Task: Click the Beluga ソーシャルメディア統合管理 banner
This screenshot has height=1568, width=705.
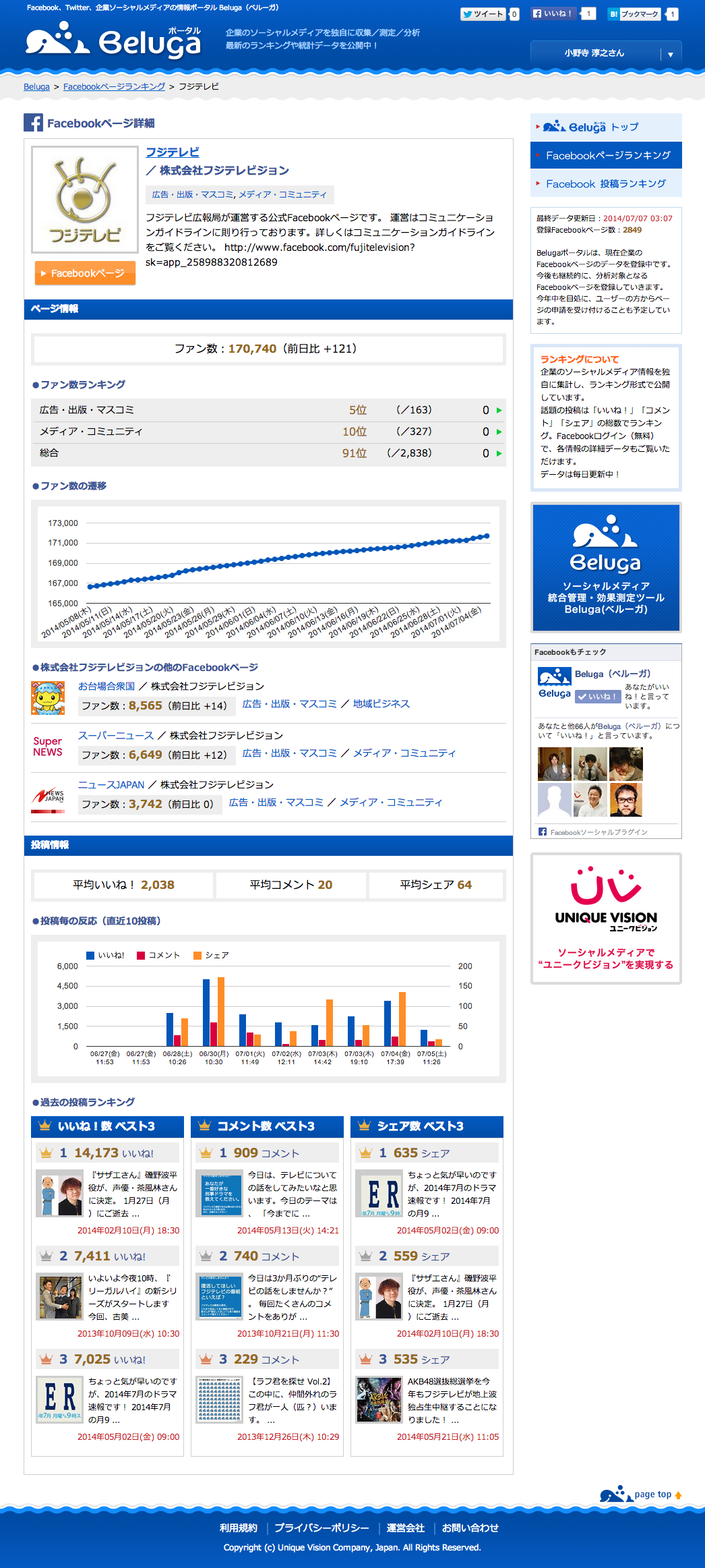Action: (x=606, y=568)
